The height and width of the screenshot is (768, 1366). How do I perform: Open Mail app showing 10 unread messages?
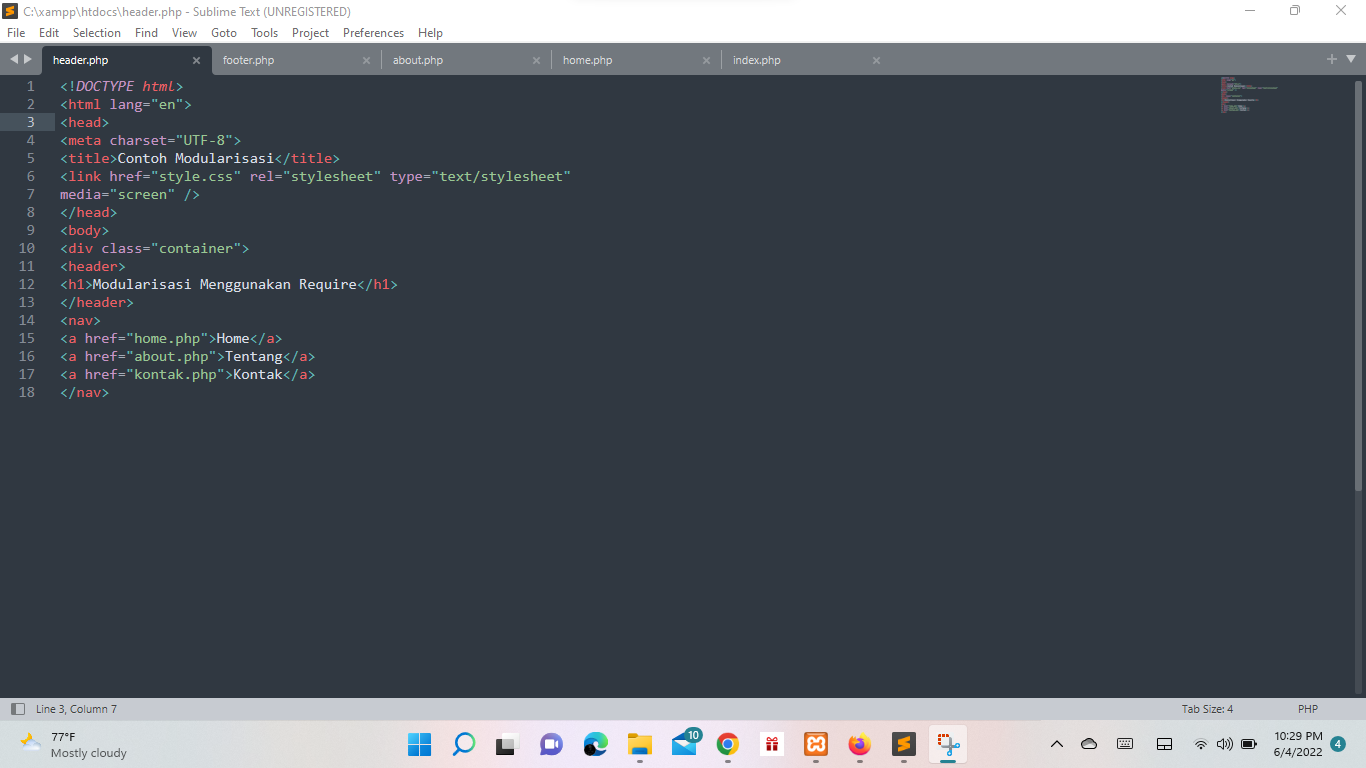pos(684,744)
